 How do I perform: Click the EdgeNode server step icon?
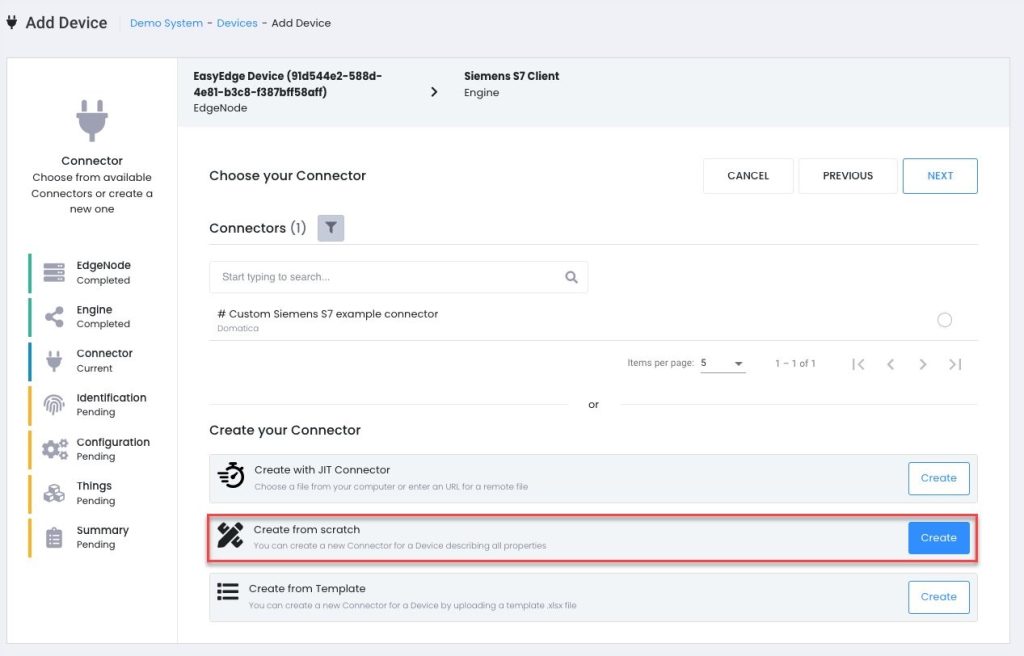point(54,272)
